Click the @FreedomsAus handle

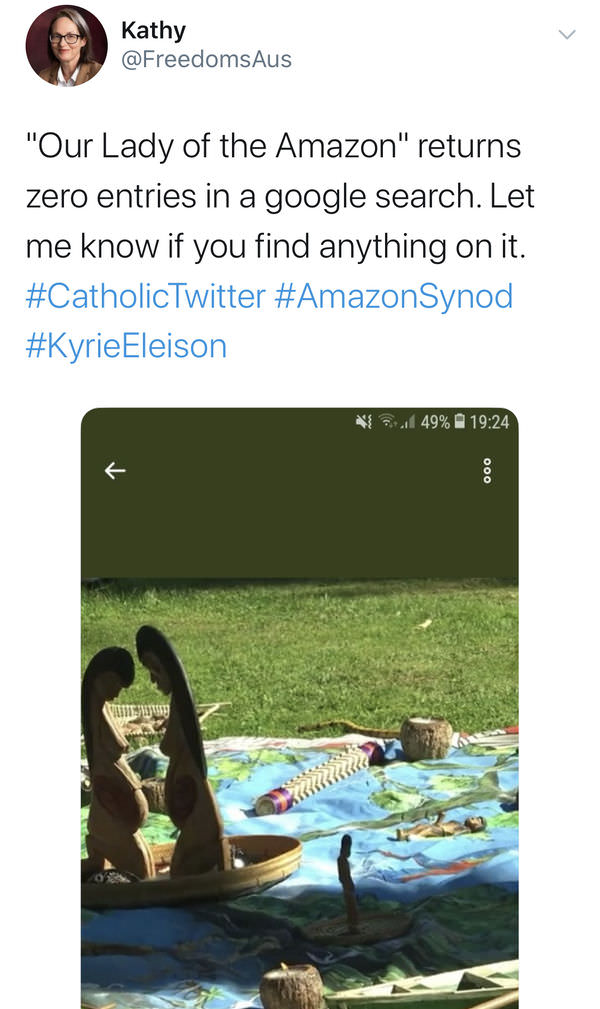point(206,59)
